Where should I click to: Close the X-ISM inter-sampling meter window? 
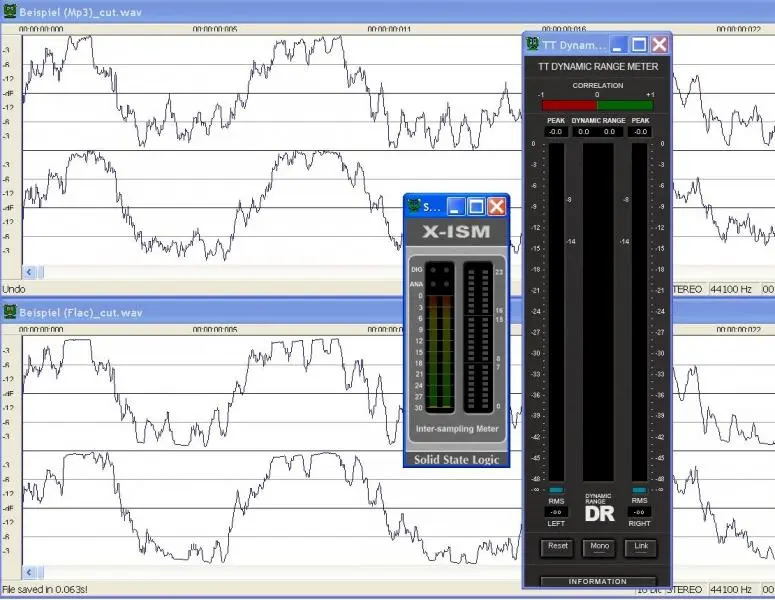pos(496,207)
